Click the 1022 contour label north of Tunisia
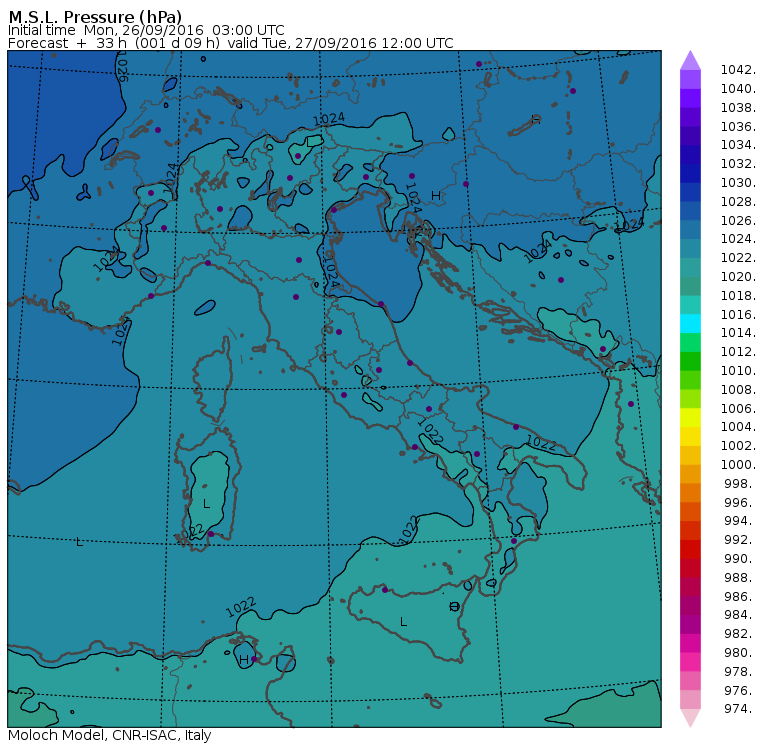Image resolution: width=760 pixels, height=749 pixels. point(241,607)
